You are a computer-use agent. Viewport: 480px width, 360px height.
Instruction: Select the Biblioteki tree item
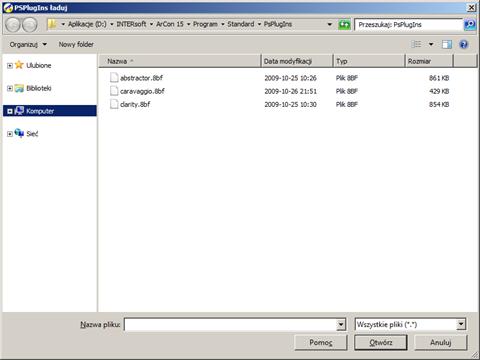[x=39, y=88]
